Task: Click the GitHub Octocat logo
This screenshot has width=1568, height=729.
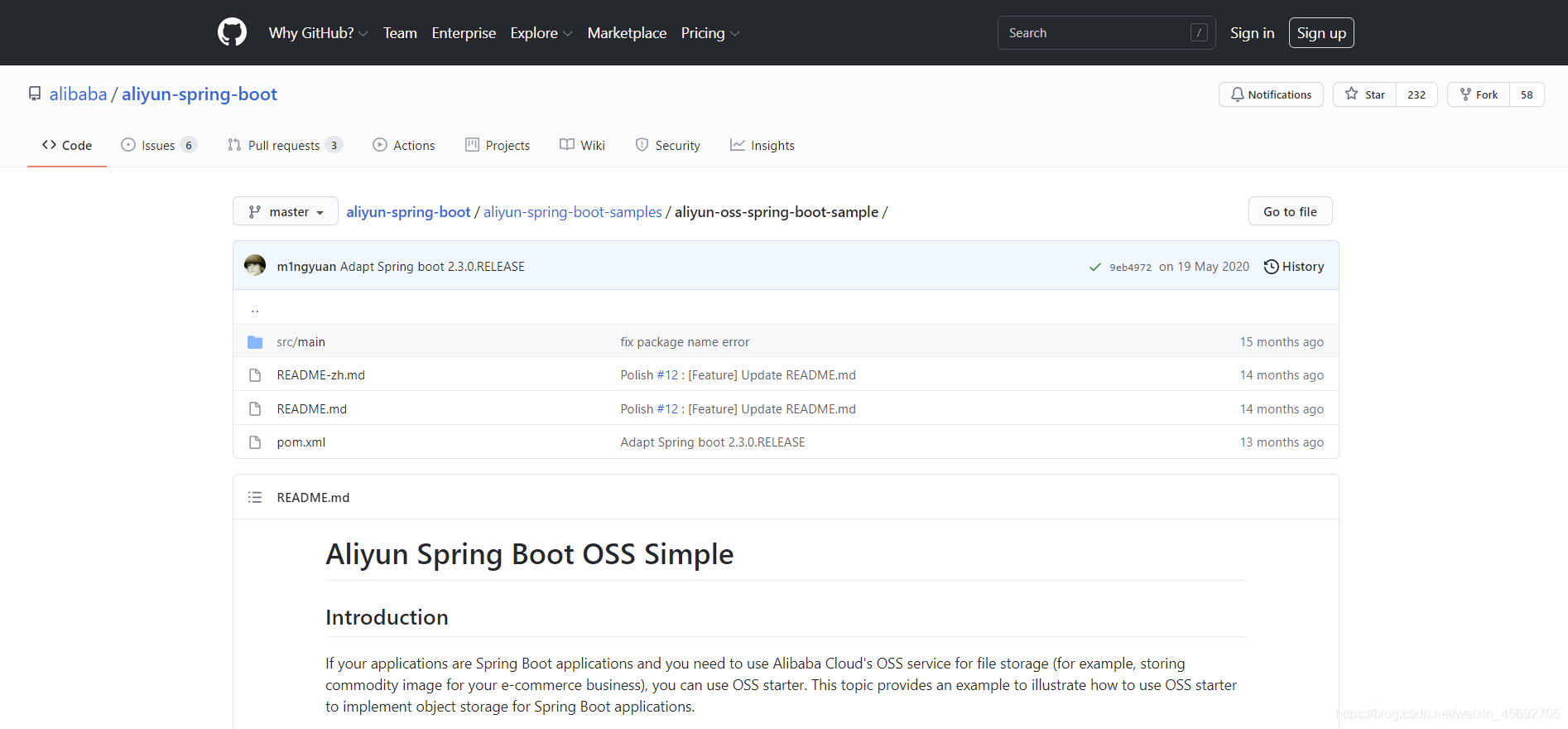Action: 232,32
